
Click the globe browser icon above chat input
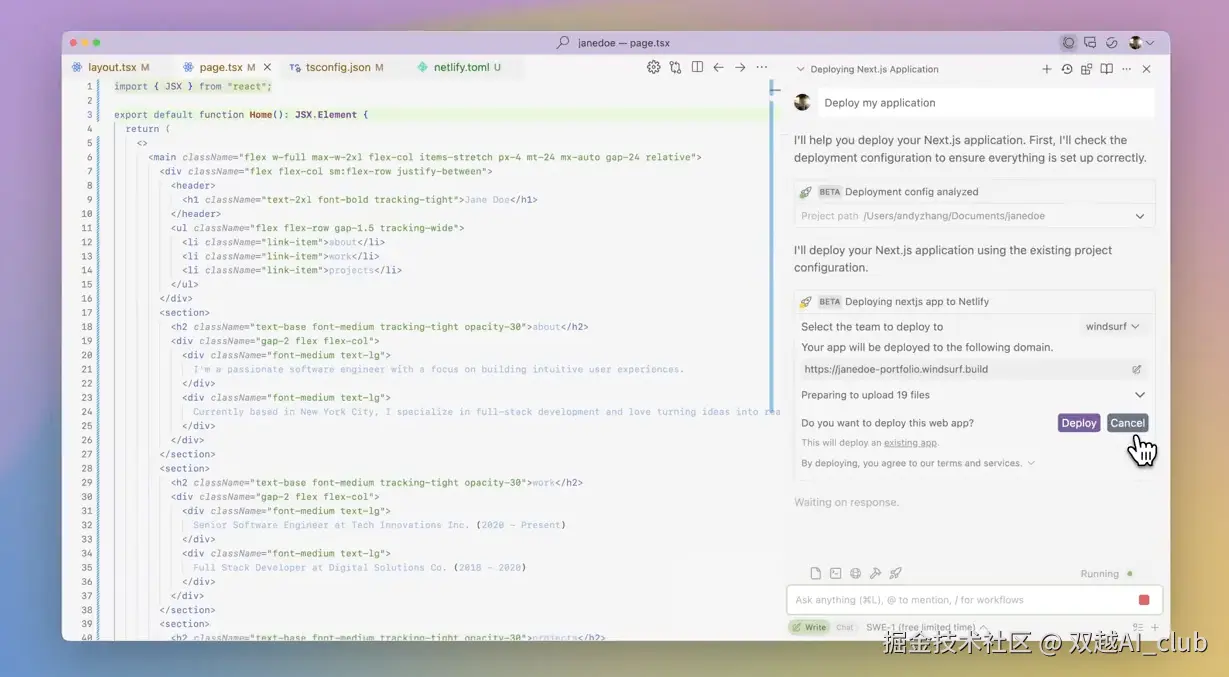point(856,573)
